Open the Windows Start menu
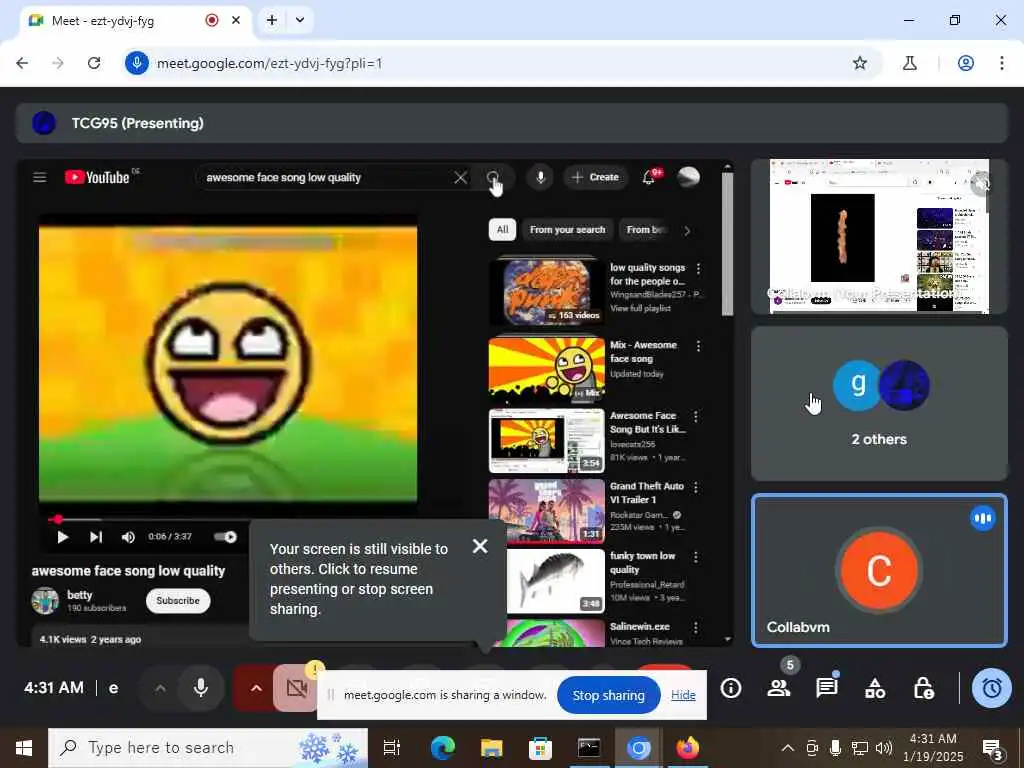1024x768 pixels. tap(24, 748)
